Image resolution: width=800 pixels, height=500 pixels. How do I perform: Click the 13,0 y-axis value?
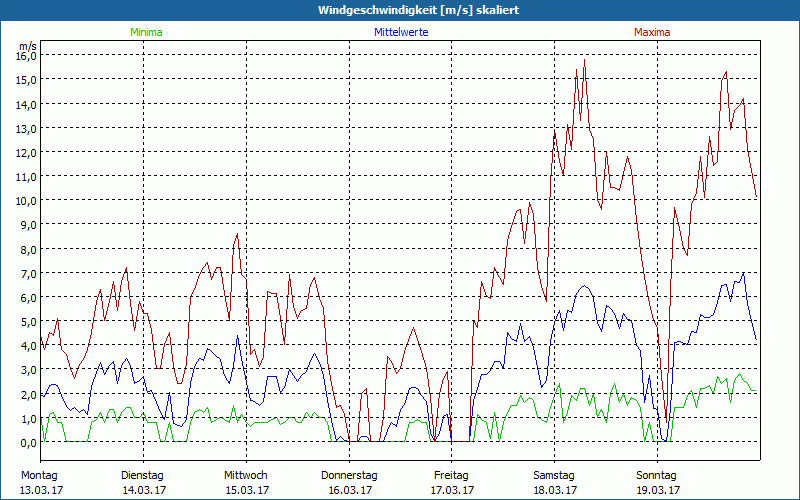pyautogui.click(x=28, y=128)
